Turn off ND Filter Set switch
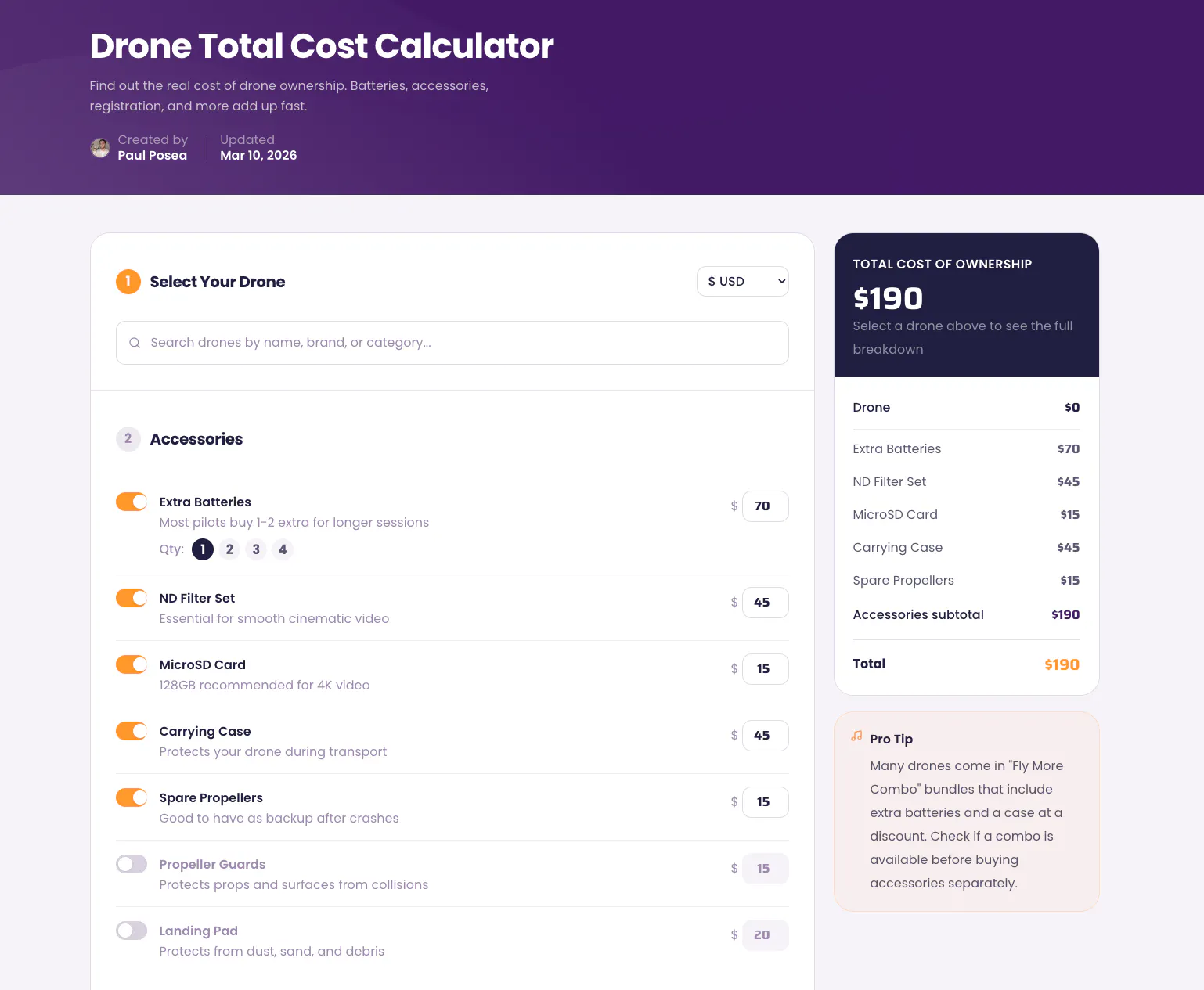Screen dimensions: 1204x990 [x=132, y=598]
